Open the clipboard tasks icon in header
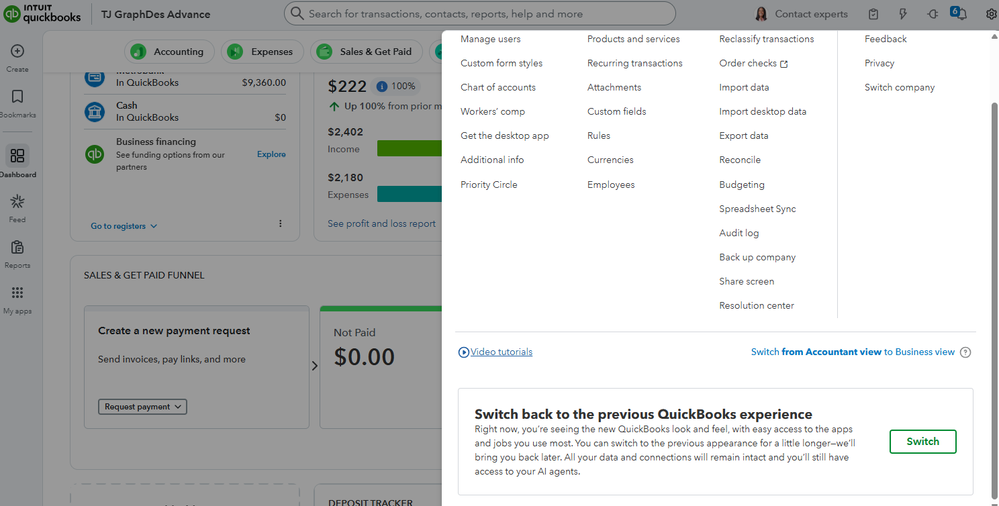 pos(873,13)
